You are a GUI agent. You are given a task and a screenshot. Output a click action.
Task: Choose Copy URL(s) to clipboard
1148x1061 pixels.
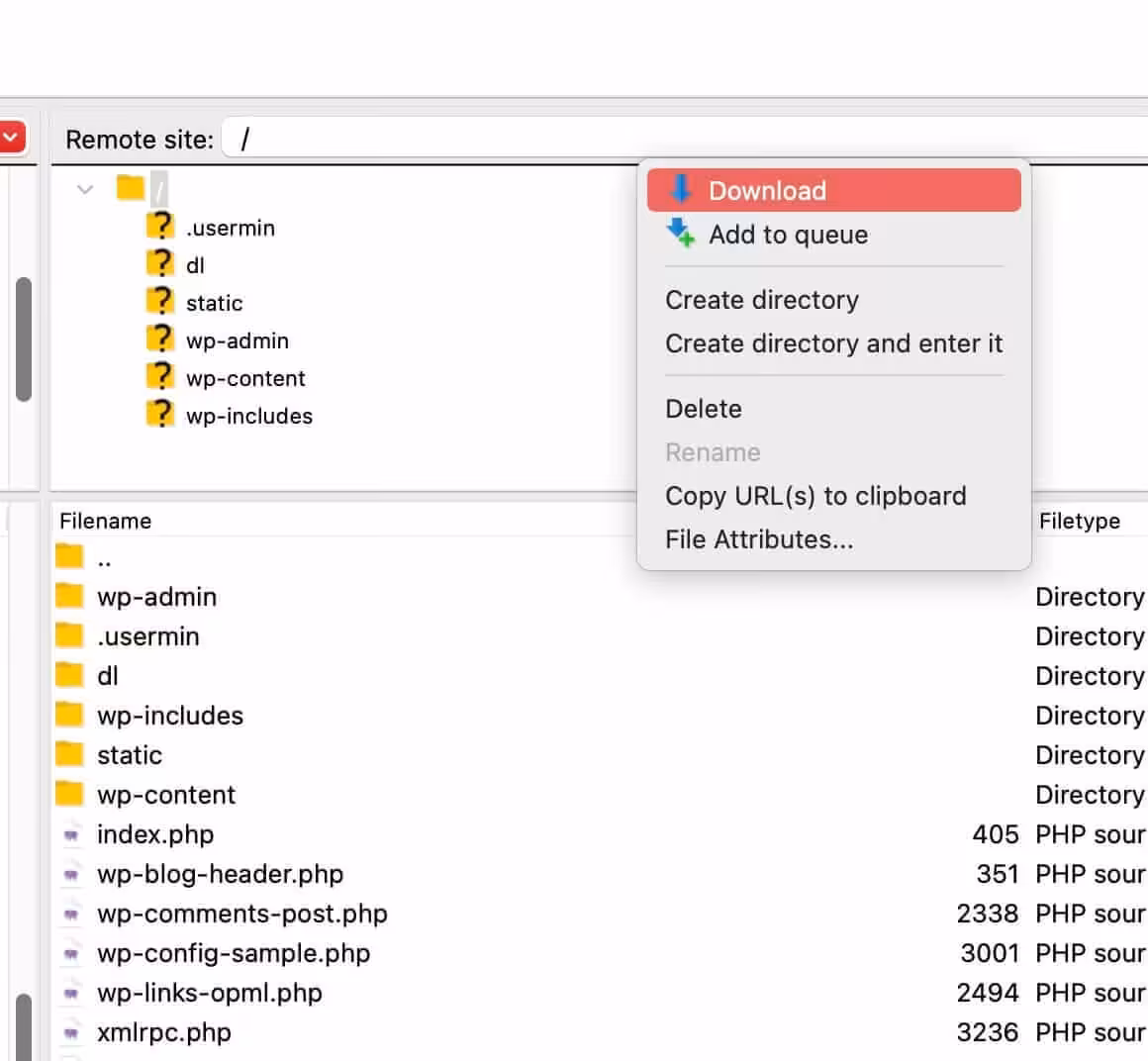click(815, 496)
